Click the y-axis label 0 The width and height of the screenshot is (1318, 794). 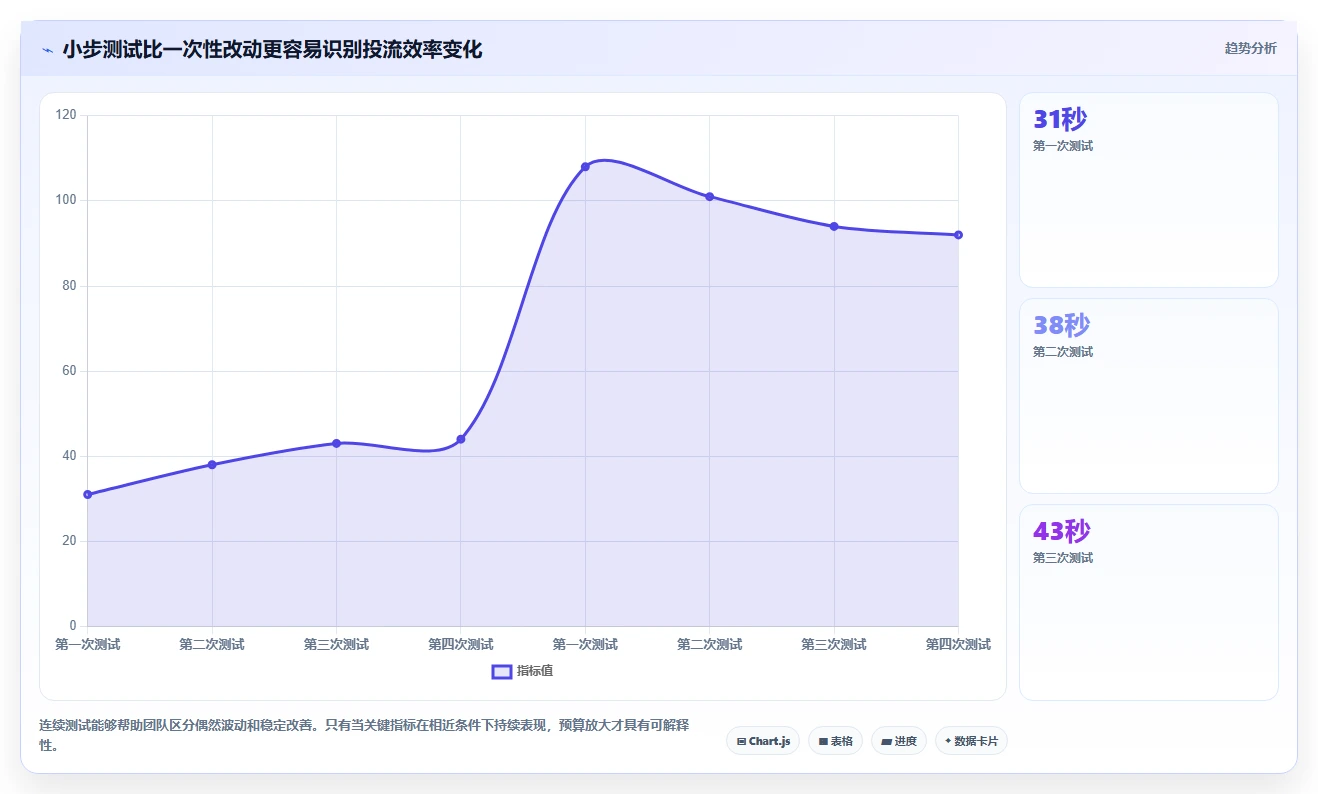point(73,626)
